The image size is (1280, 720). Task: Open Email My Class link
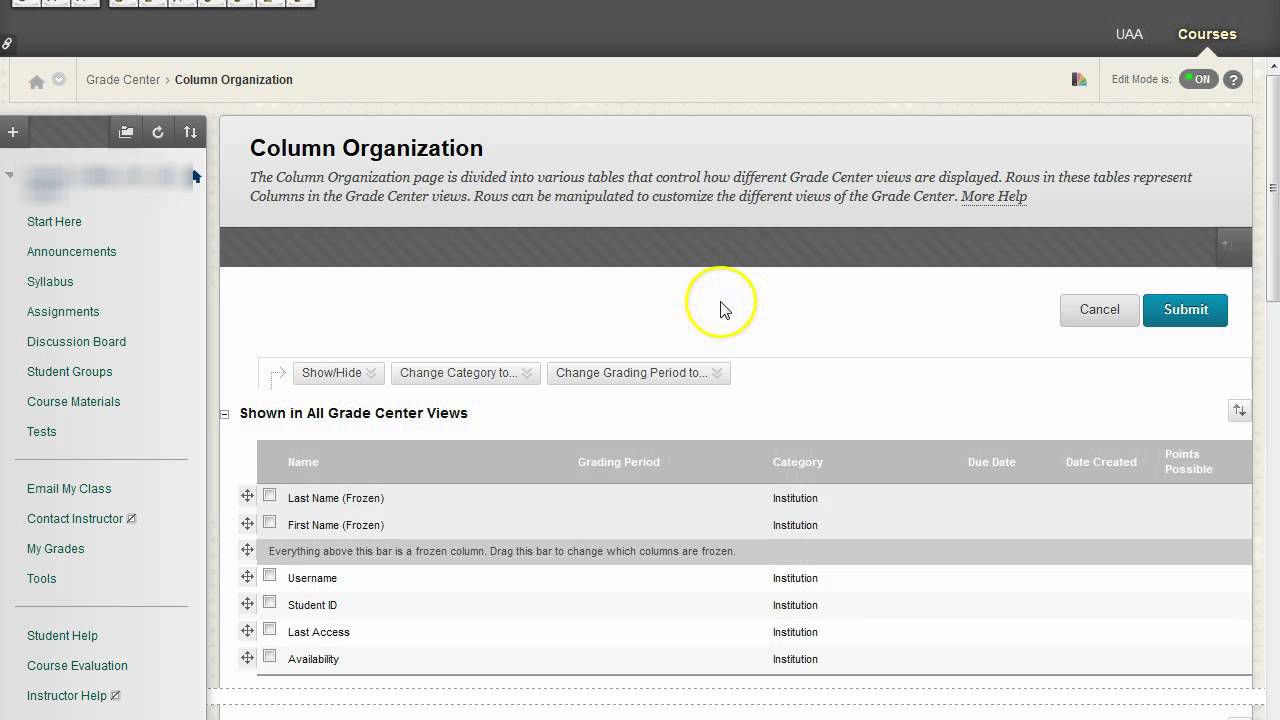pyautogui.click(x=69, y=489)
